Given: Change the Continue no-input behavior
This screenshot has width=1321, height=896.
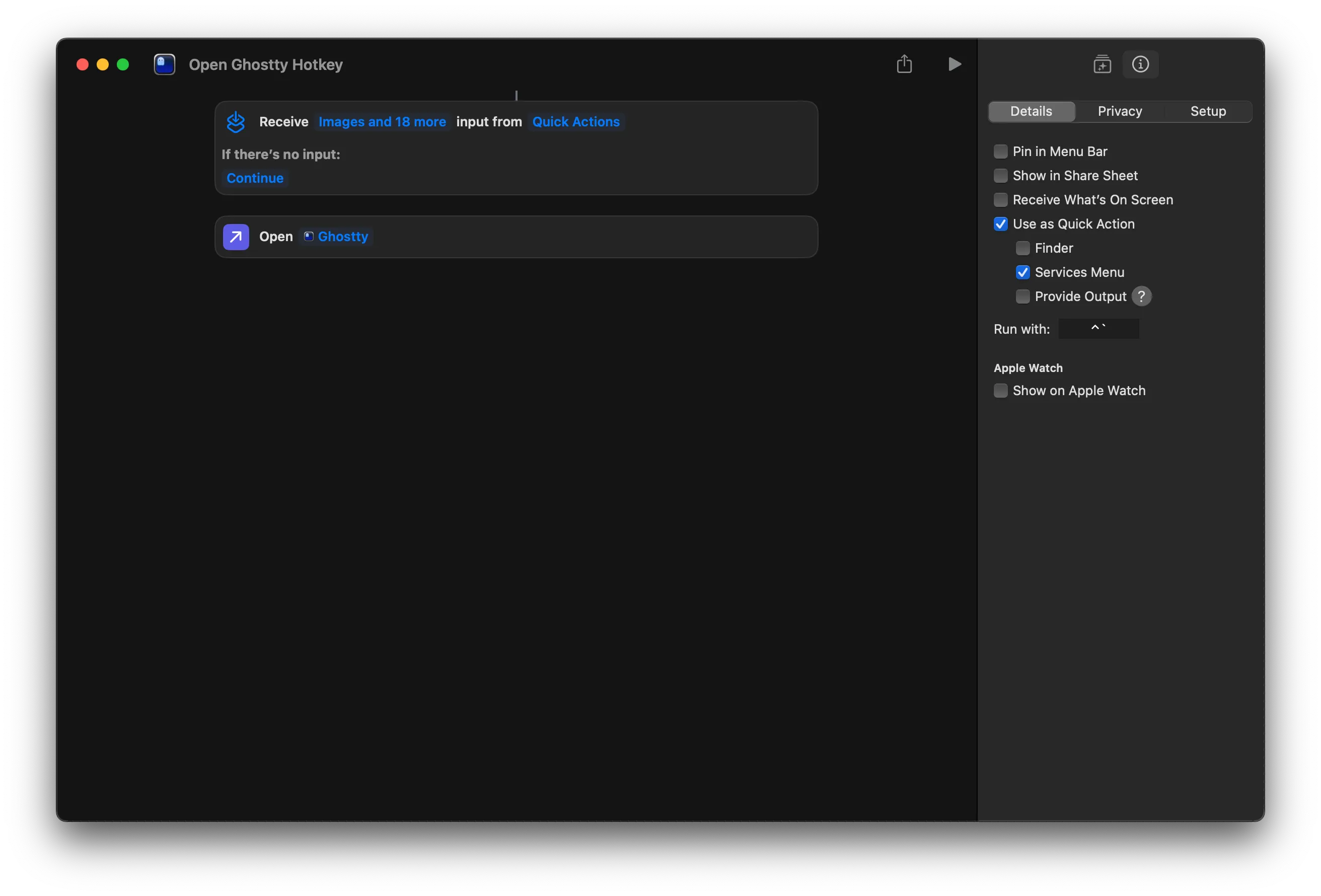Looking at the screenshot, I should click(255, 178).
